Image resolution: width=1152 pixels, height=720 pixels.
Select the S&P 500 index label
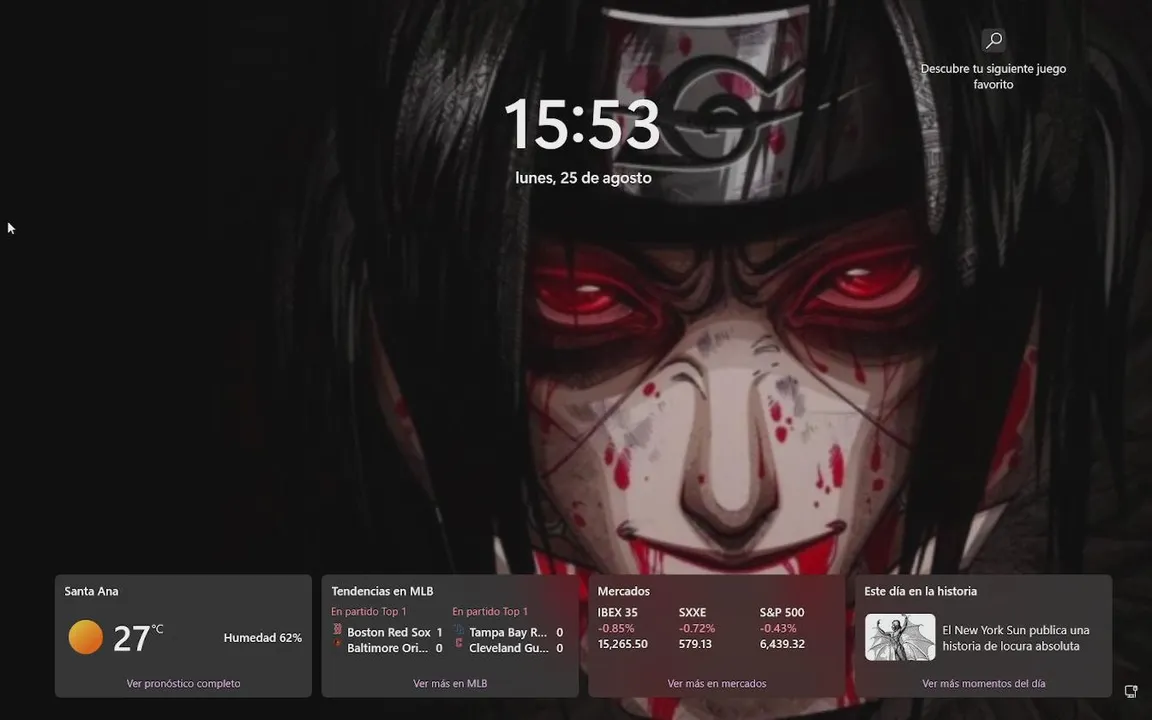coord(782,612)
